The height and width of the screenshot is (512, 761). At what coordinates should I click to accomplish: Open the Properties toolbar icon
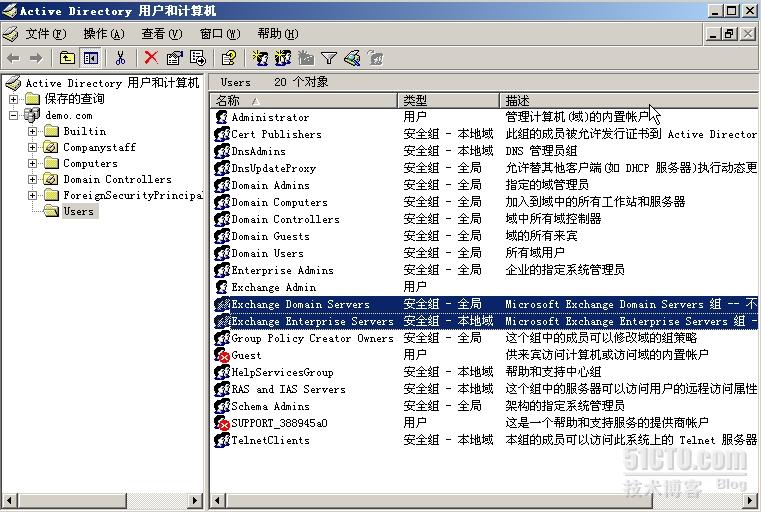pyautogui.click(x=174, y=59)
